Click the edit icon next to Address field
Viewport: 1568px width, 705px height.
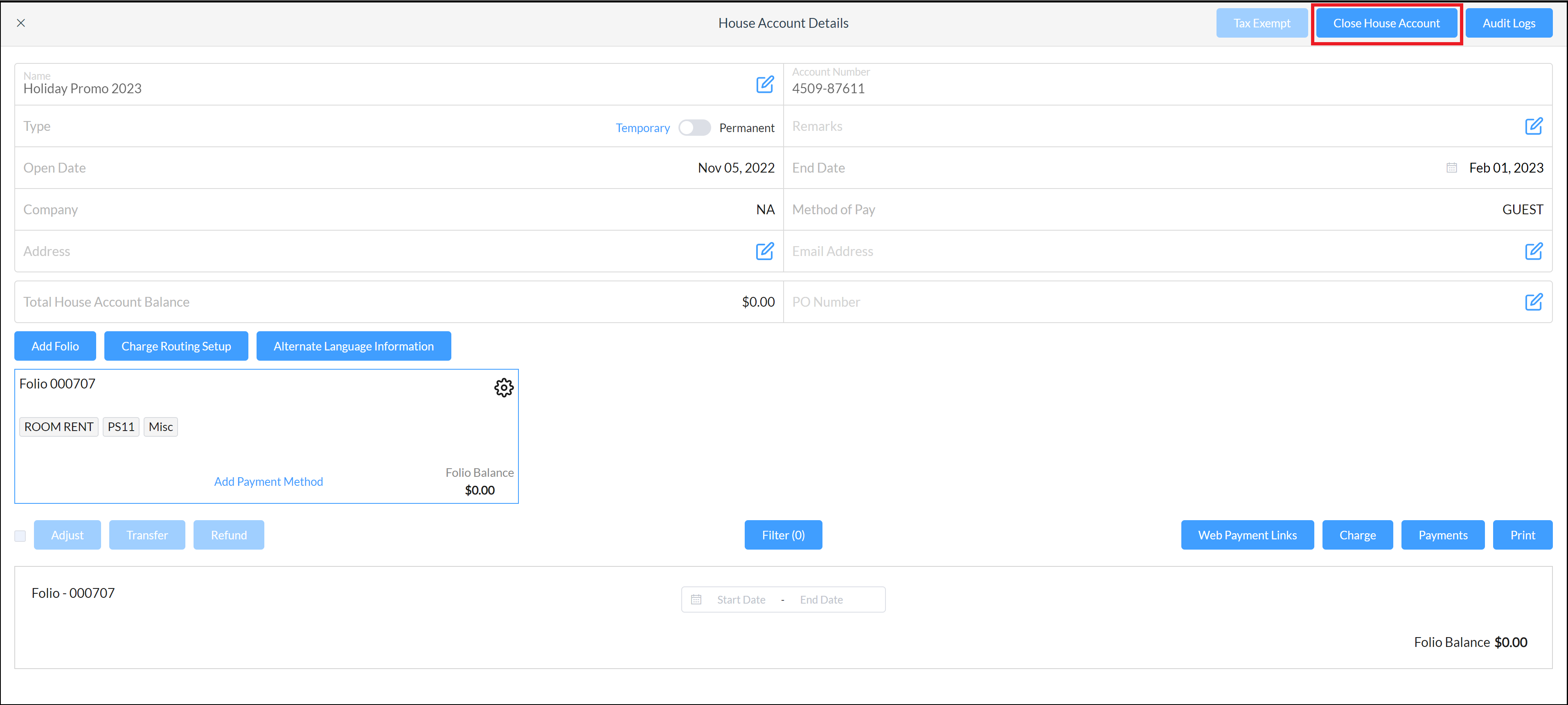(765, 251)
